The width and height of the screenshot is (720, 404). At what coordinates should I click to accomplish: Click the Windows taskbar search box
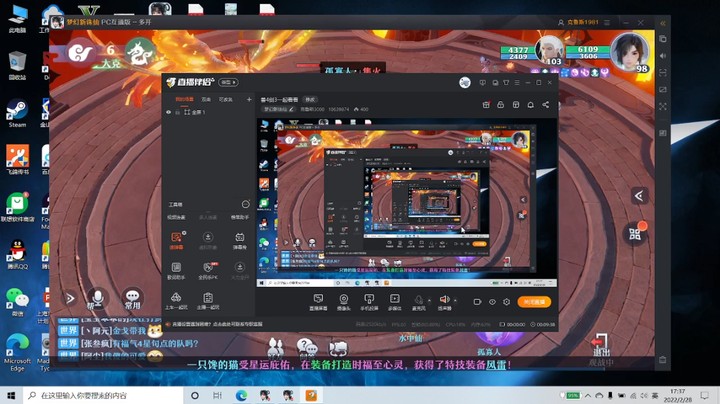(103, 395)
